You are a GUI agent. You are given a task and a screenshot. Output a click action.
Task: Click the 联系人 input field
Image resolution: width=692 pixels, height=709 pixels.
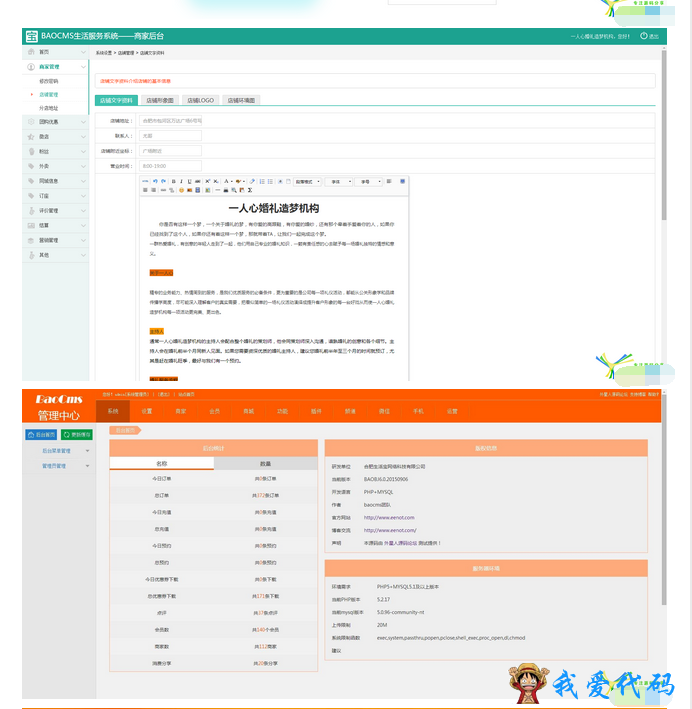click(x=171, y=136)
